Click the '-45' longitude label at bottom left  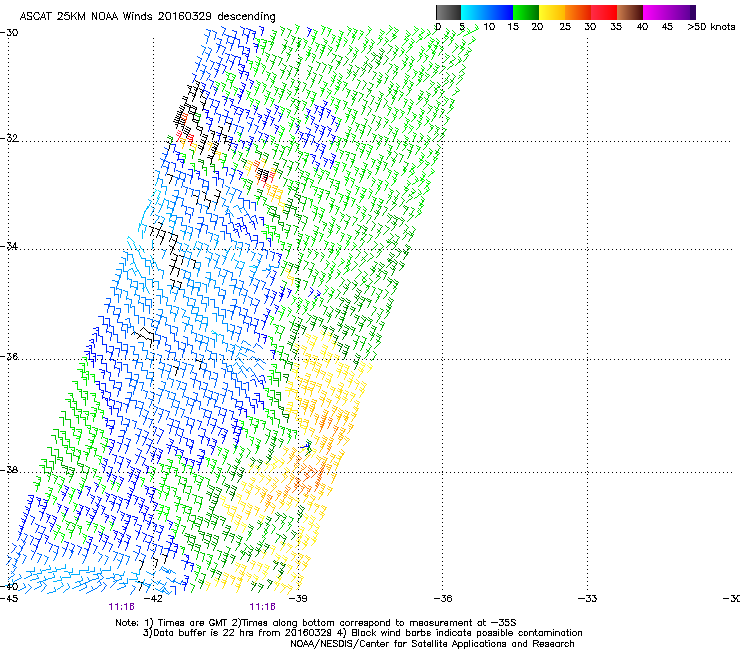[9, 599]
